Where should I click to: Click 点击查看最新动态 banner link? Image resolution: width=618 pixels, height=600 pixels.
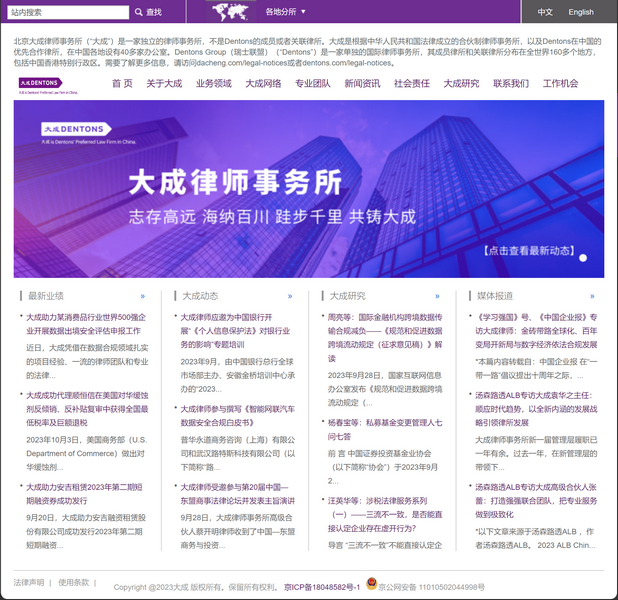click(x=528, y=251)
